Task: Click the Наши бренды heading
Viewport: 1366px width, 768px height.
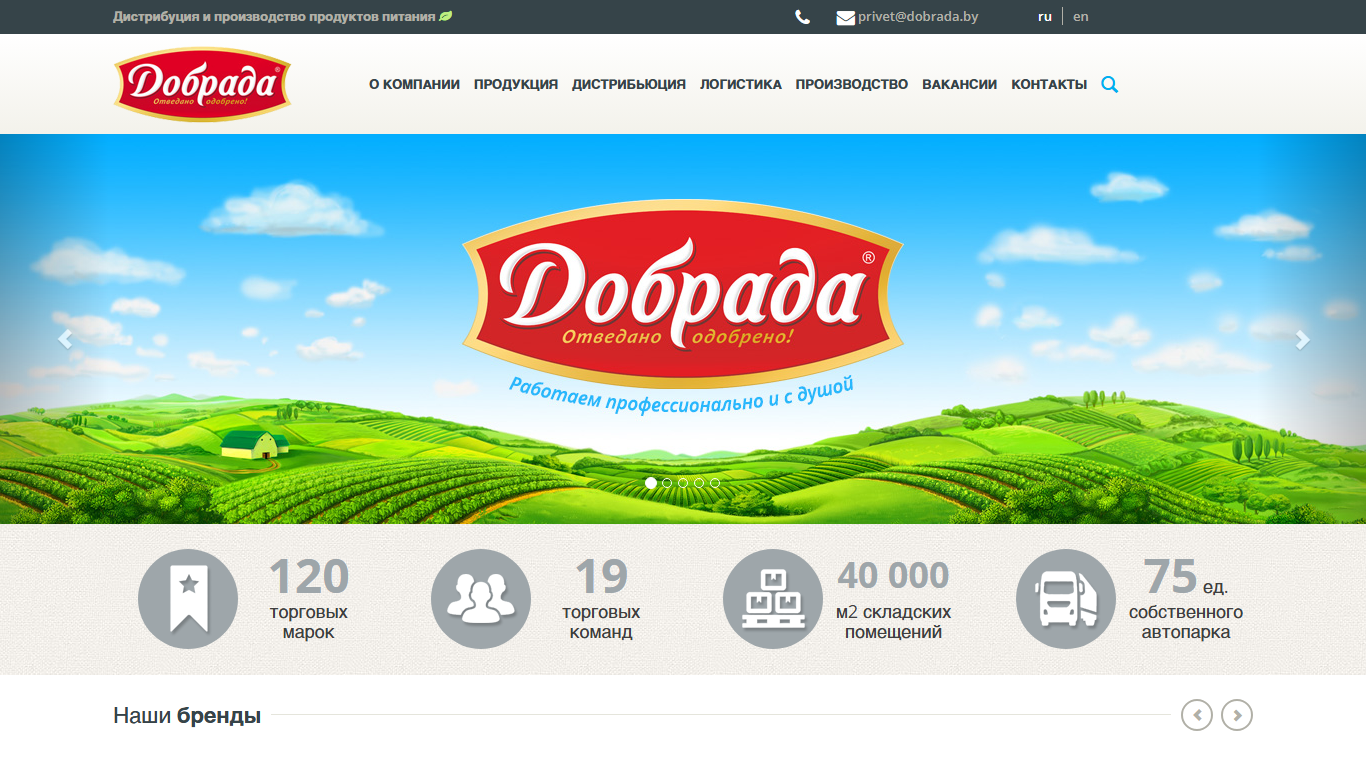Action: coord(187,716)
